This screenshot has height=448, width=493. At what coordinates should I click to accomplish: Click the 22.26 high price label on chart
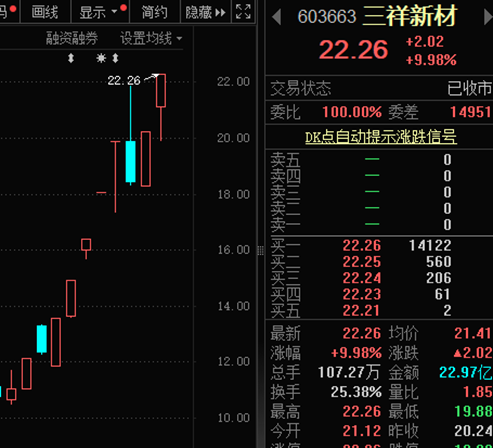point(124,81)
